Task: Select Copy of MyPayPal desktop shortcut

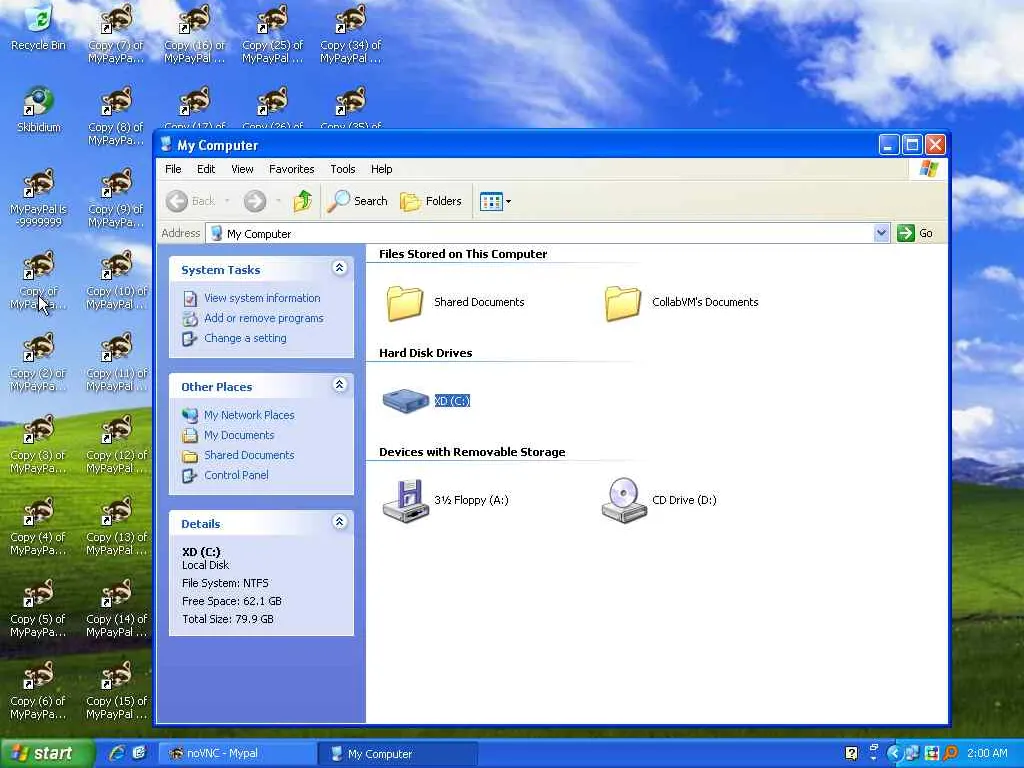Action: [x=39, y=280]
